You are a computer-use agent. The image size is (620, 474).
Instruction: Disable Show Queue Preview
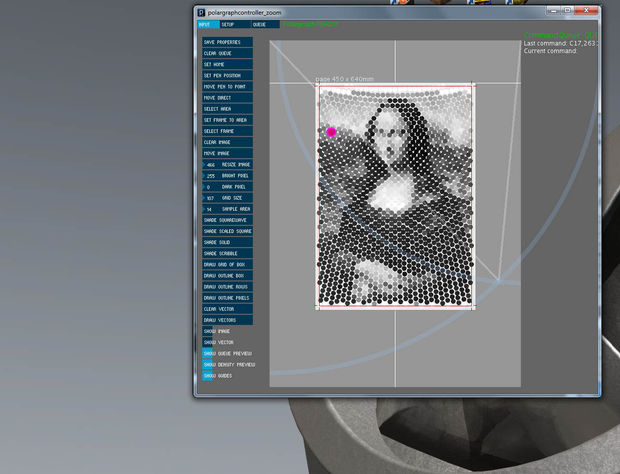pos(208,353)
